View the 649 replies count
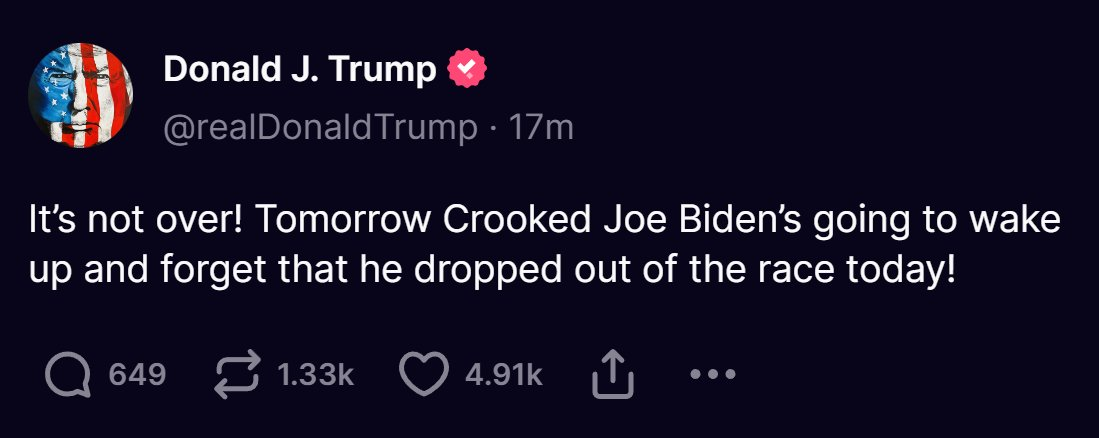 pyautogui.click(x=137, y=376)
